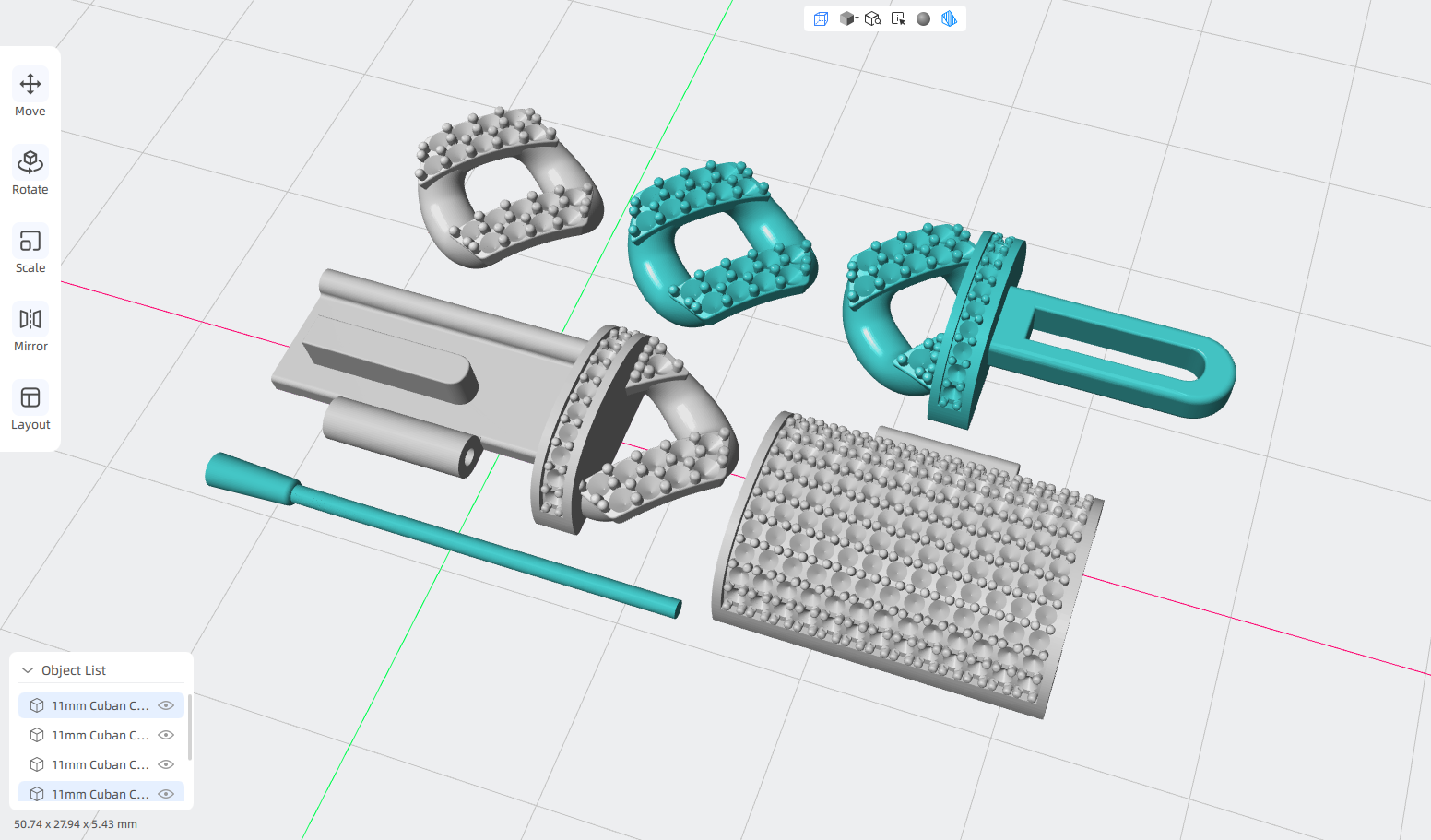Click the gray sphere shading icon

[x=923, y=18]
